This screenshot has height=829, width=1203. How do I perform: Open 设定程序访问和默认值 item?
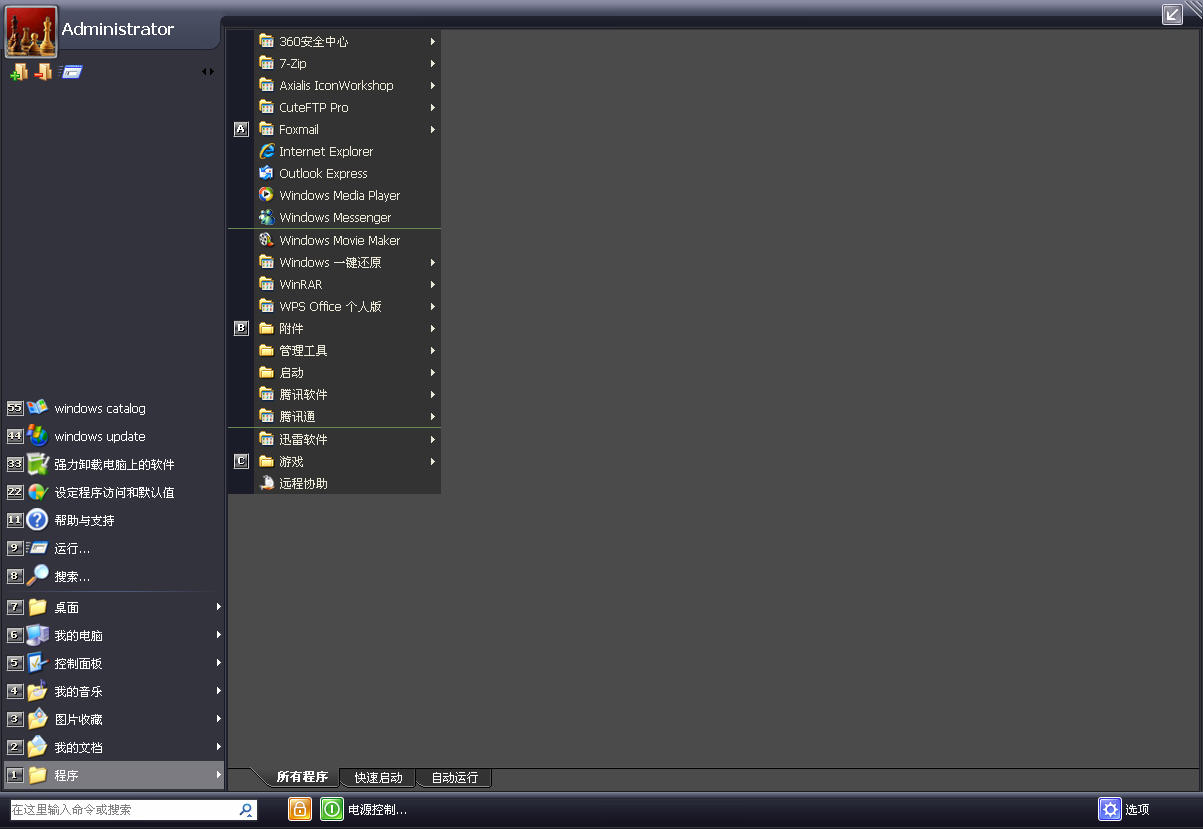coord(114,492)
